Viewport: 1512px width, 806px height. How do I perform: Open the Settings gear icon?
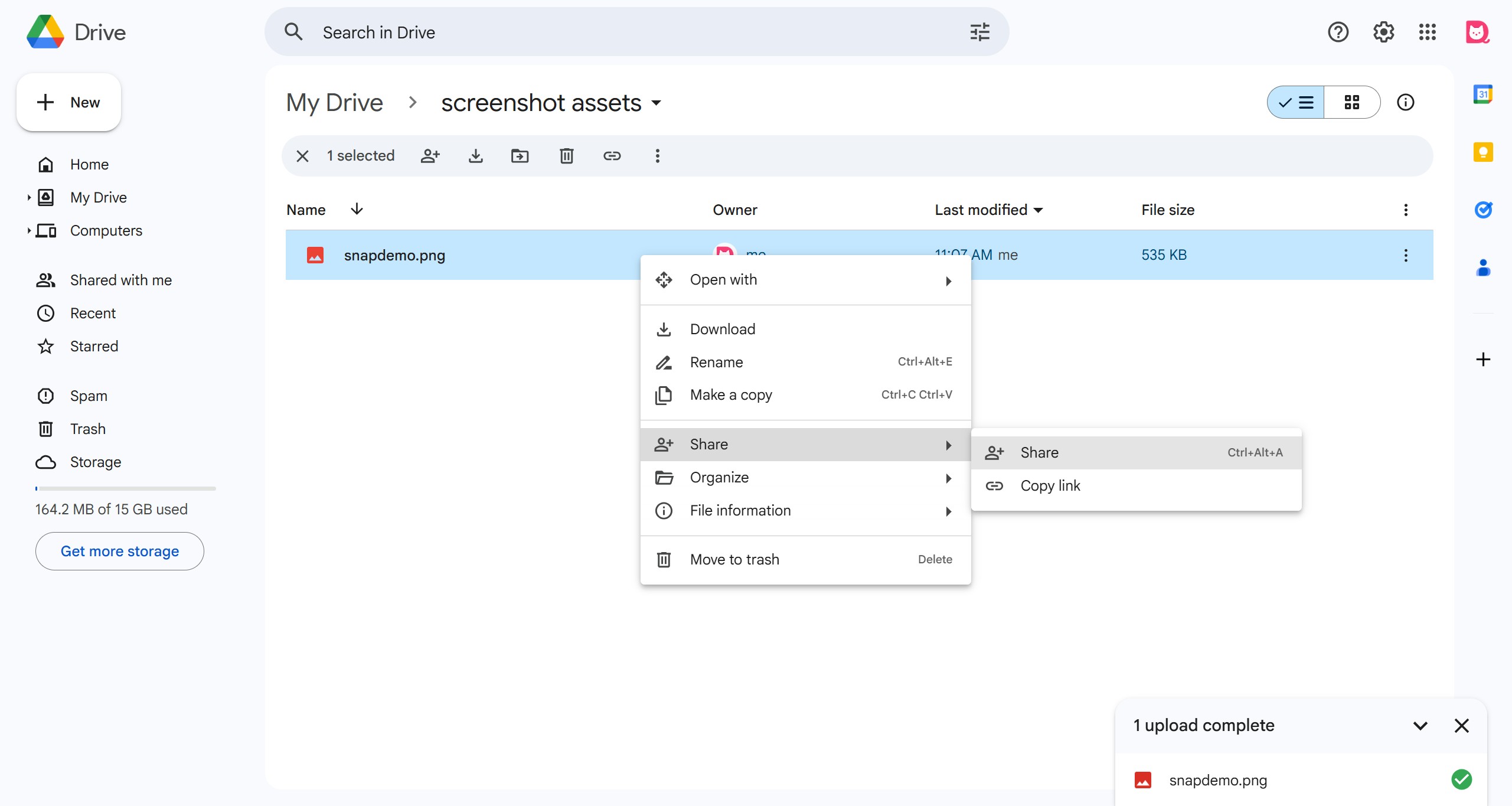(1383, 32)
